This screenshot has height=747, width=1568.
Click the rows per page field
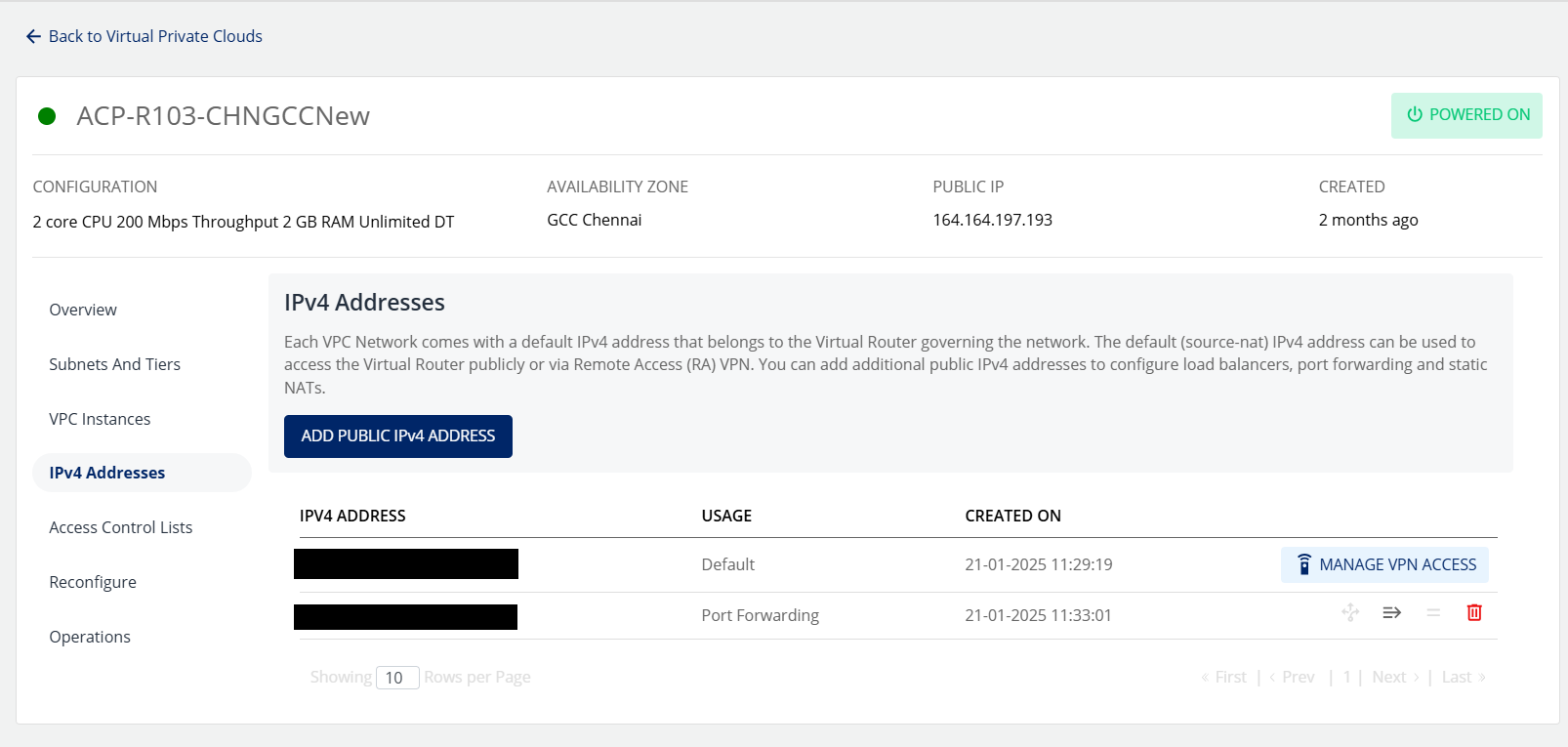397,678
